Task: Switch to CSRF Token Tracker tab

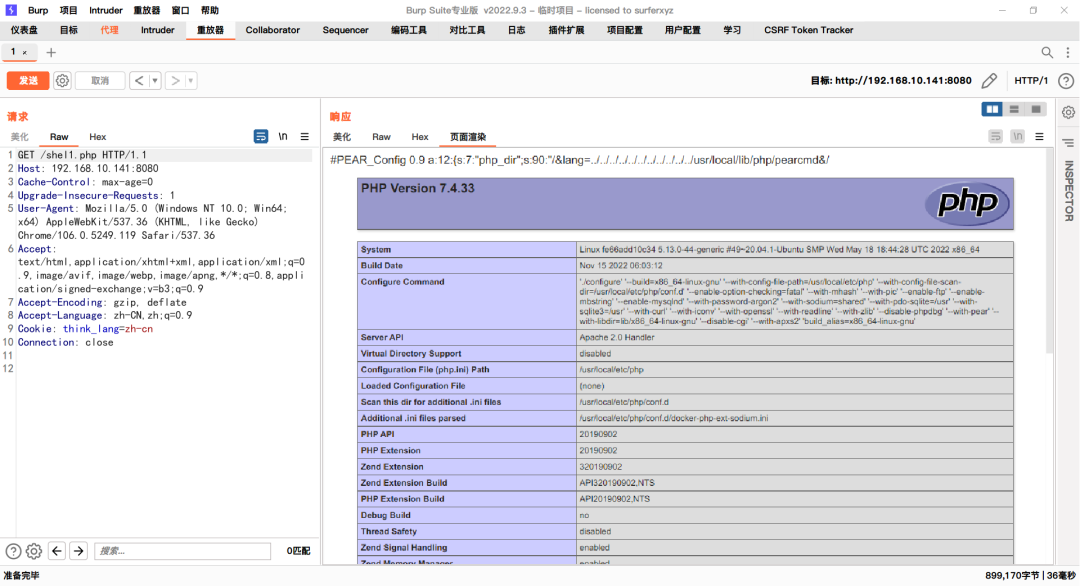Action: (809, 30)
